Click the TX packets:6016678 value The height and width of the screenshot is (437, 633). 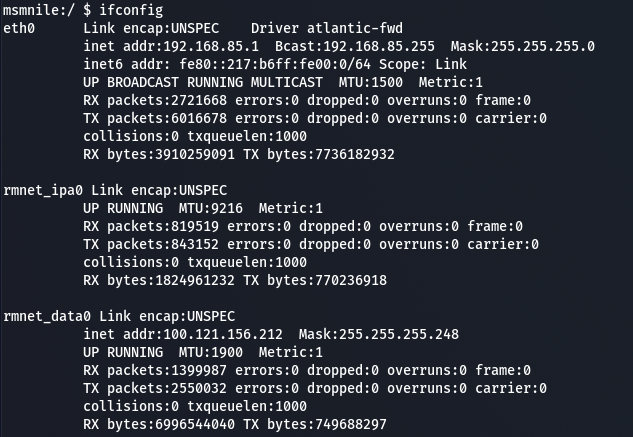155,118
